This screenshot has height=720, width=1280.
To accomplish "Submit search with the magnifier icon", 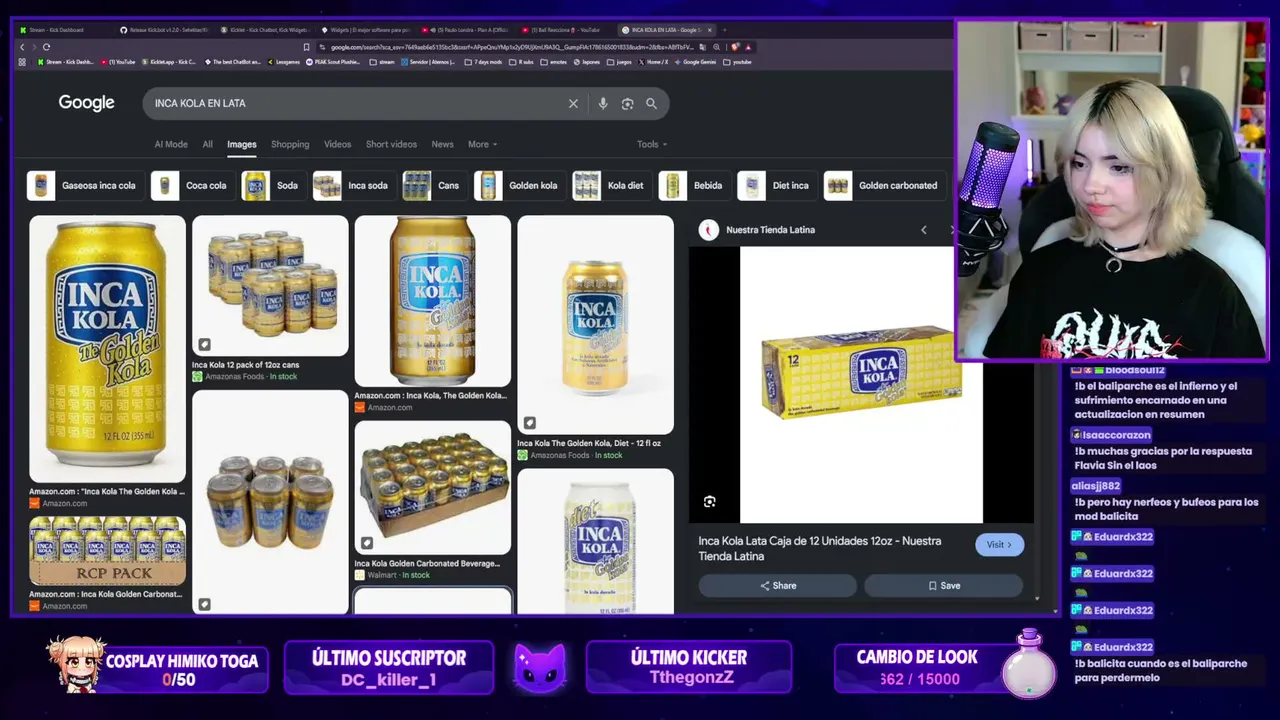I will click(x=651, y=103).
